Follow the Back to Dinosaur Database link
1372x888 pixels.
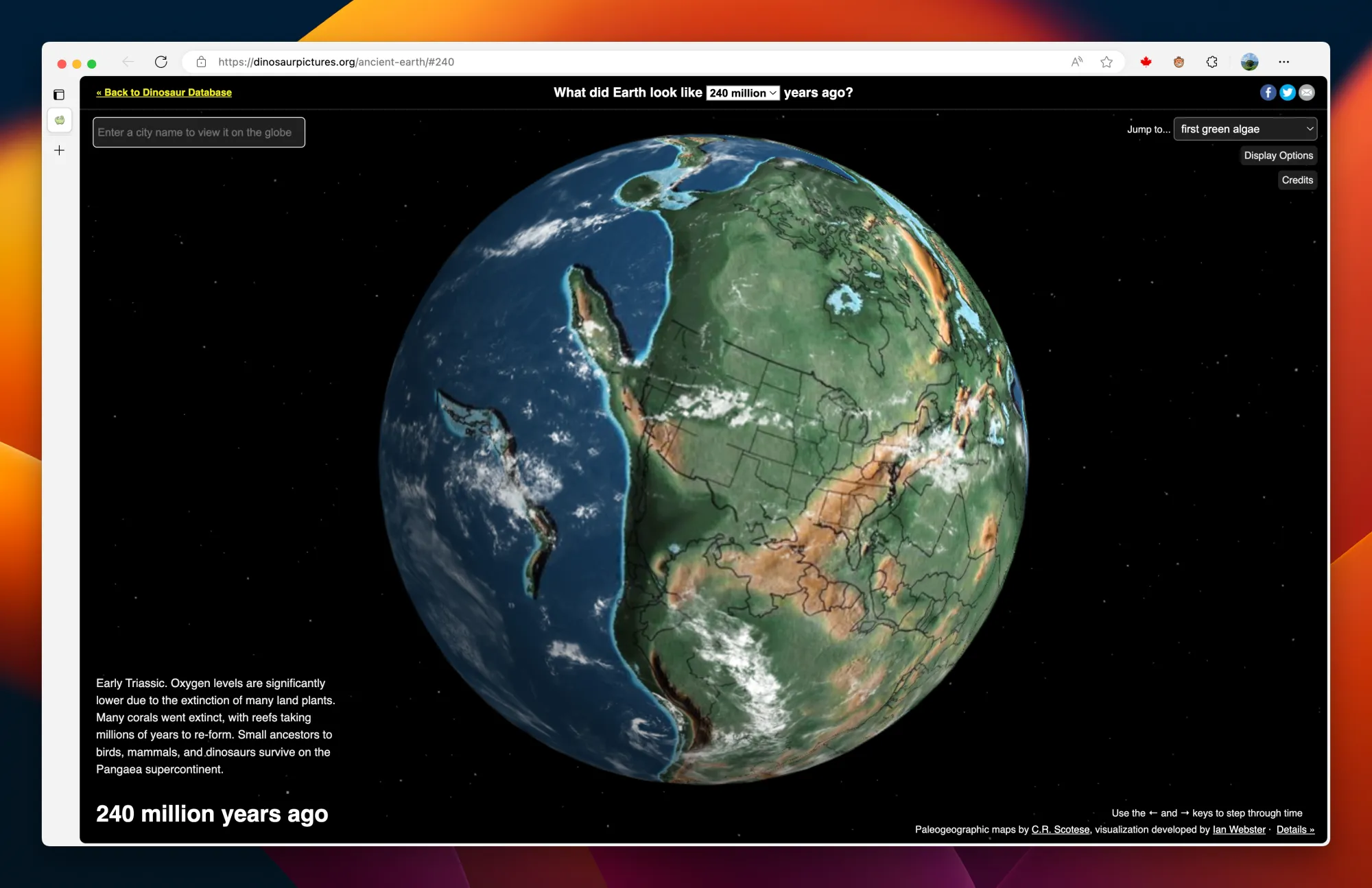[164, 93]
